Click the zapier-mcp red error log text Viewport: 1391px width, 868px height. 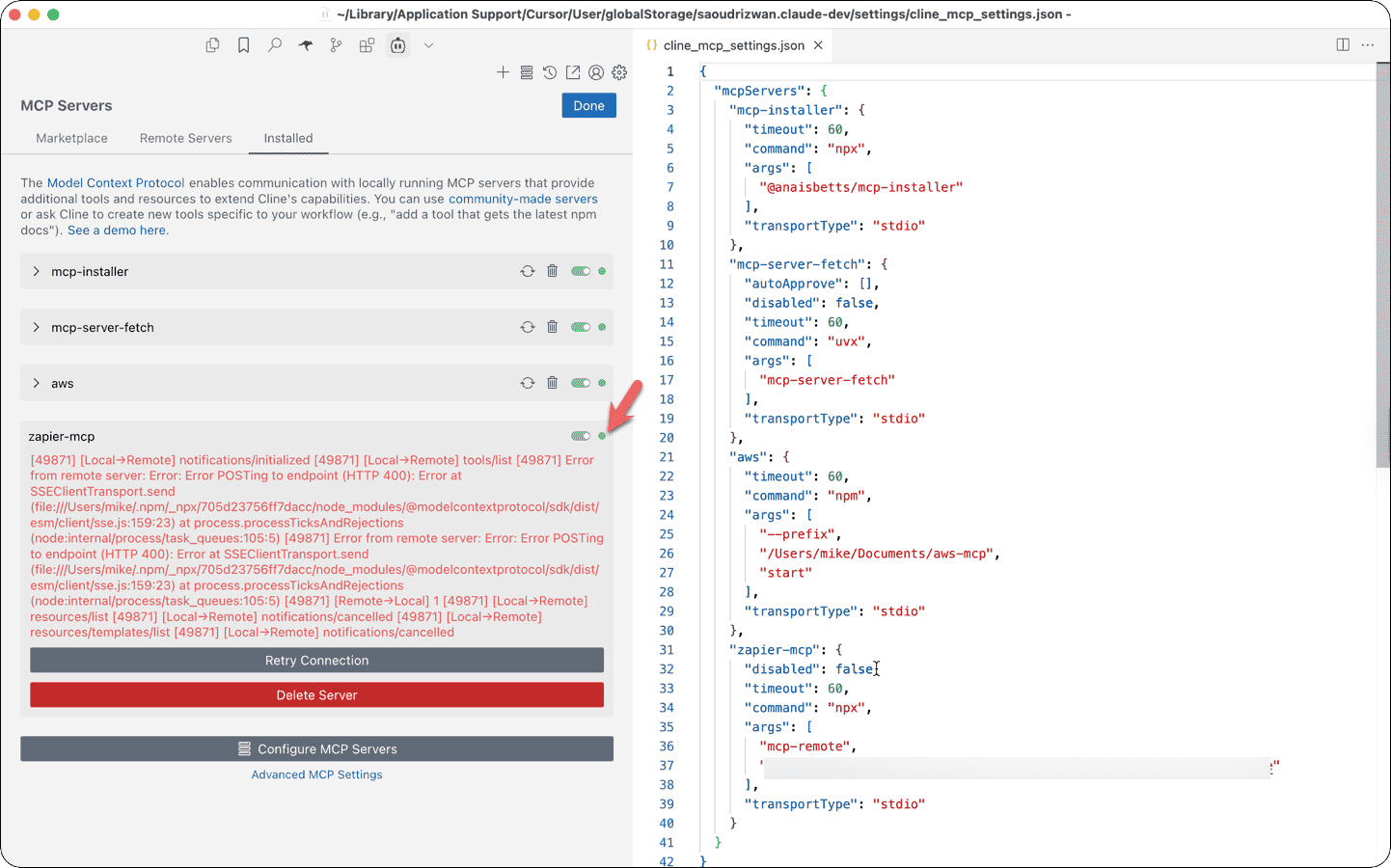pyautogui.click(x=316, y=546)
